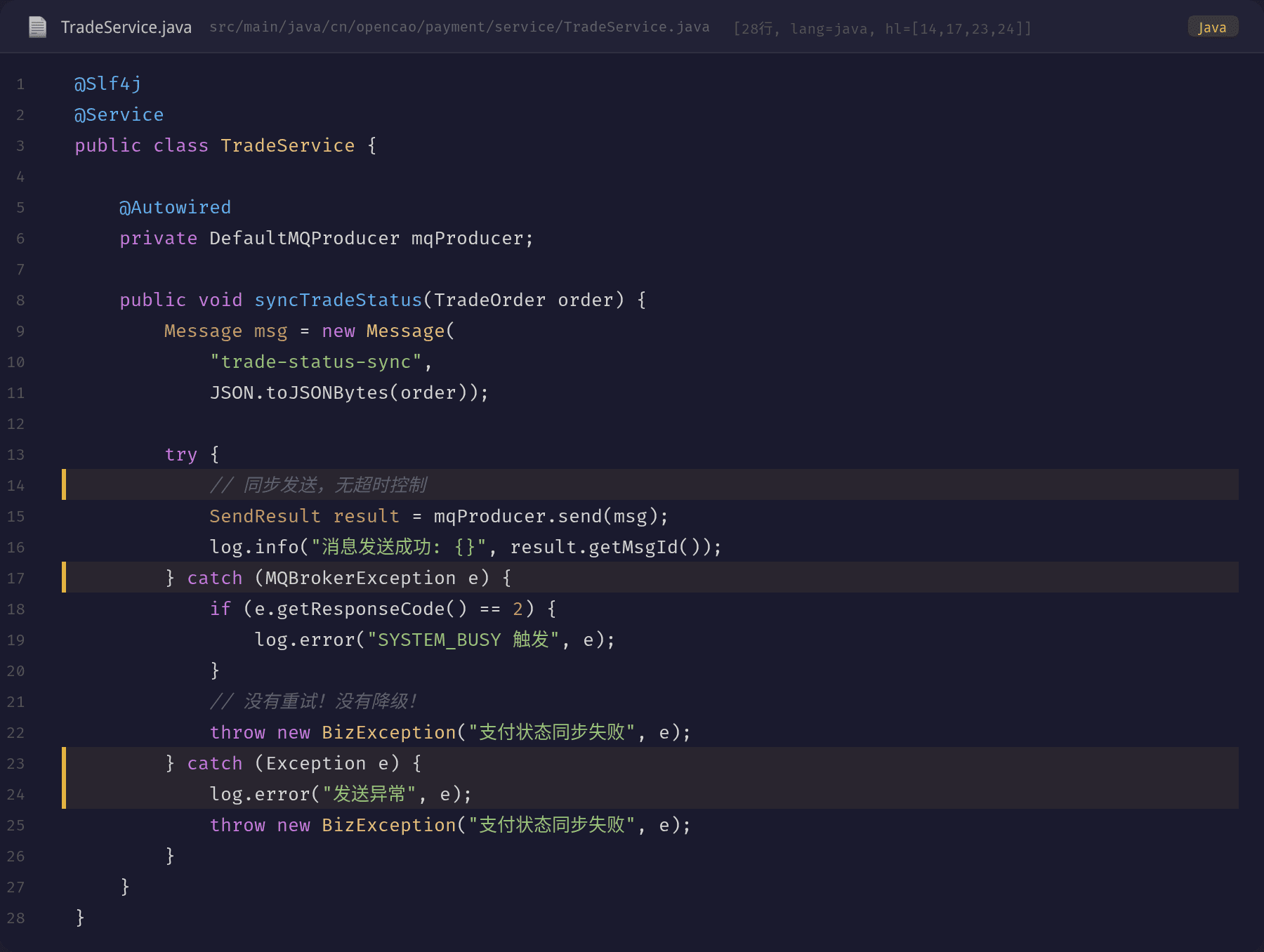Click highlighted comment 同步发送，无超时控制
The height and width of the screenshot is (952, 1264).
click(x=318, y=485)
